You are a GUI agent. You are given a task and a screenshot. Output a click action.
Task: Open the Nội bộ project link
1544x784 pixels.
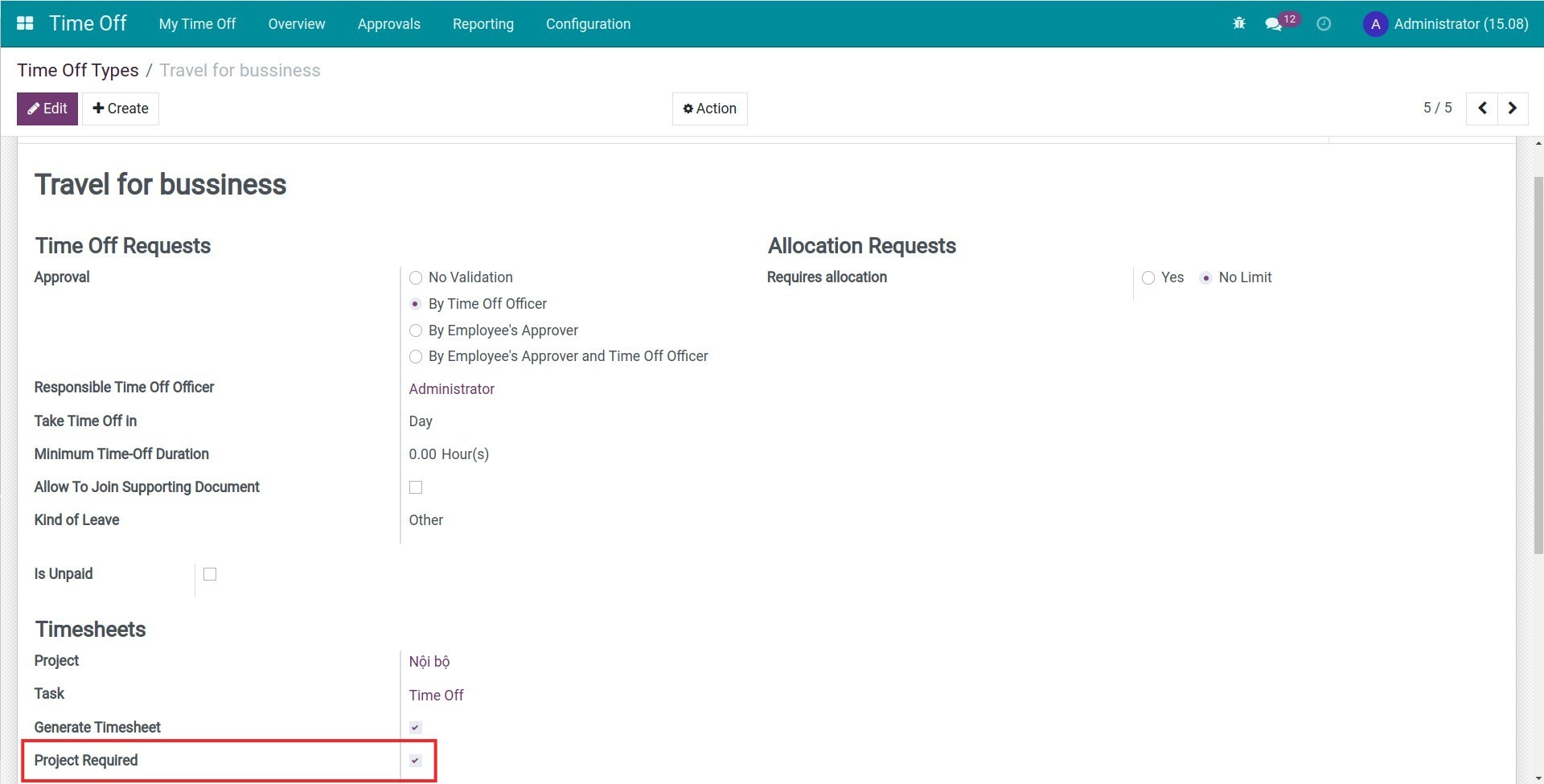click(429, 661)
